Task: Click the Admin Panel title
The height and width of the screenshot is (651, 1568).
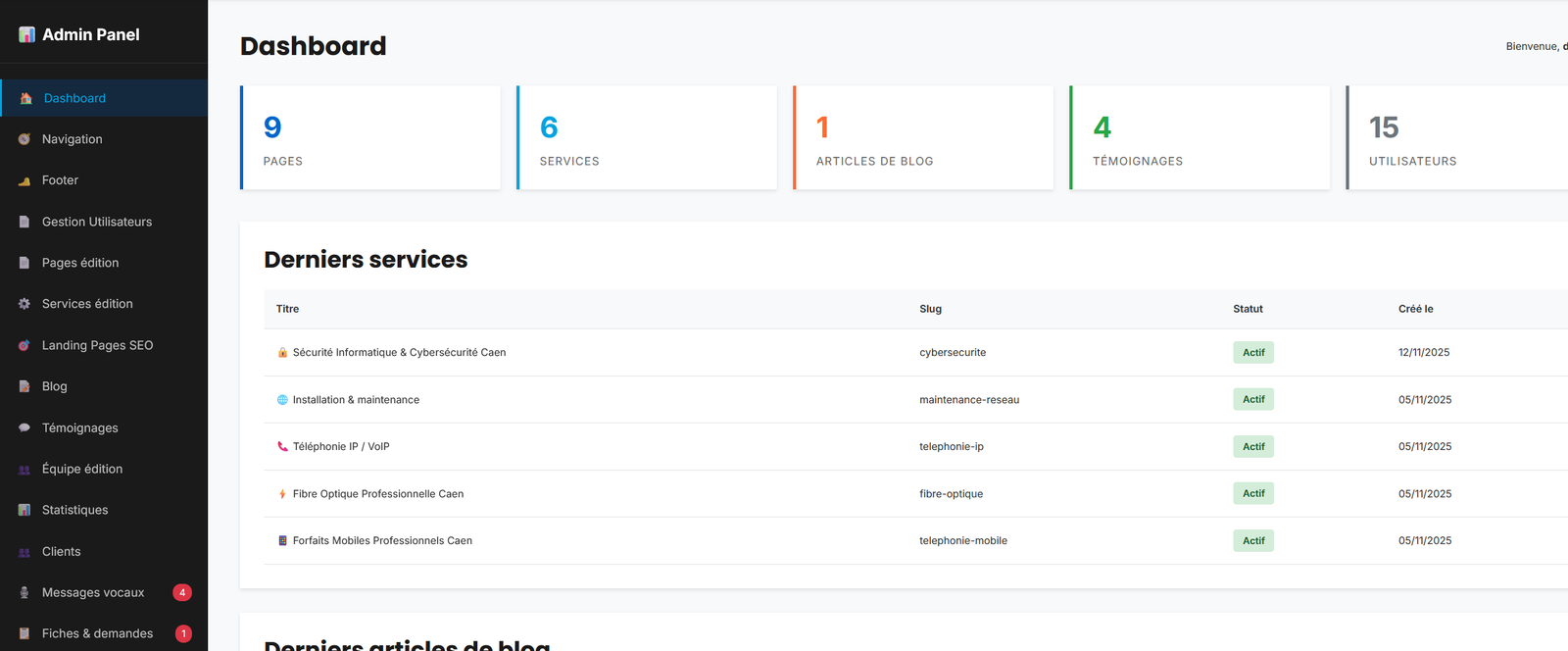Action: [x=91, y=34]
